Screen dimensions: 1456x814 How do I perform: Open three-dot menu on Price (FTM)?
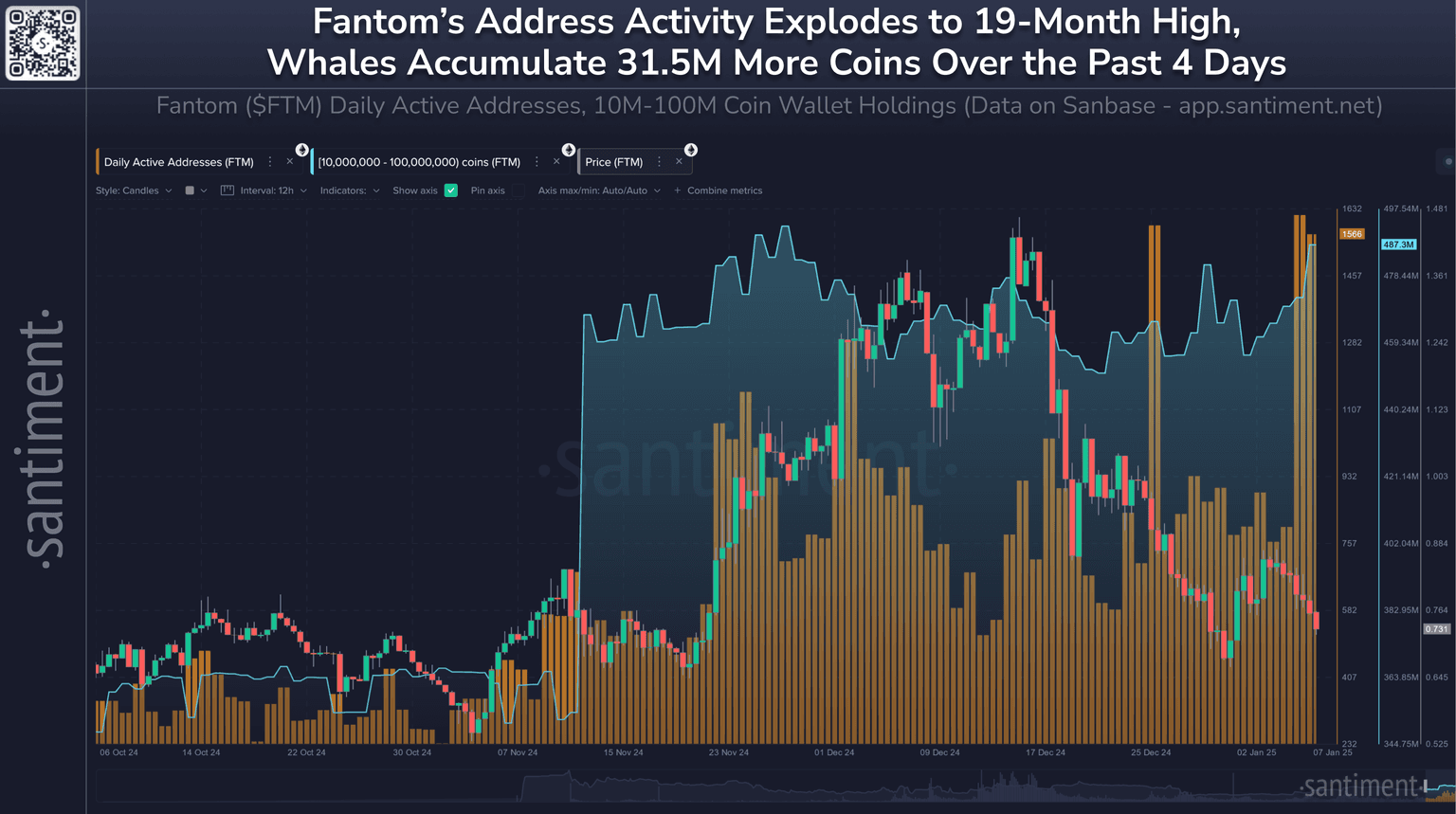[659, 162]
